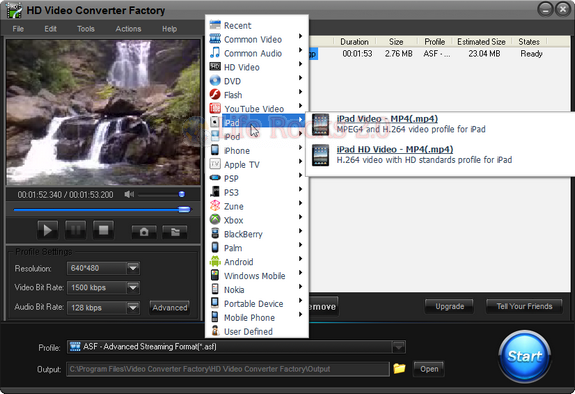The image size is (575, 394).
Task: Adjust the volume slider knob
Action: point(182,194)
